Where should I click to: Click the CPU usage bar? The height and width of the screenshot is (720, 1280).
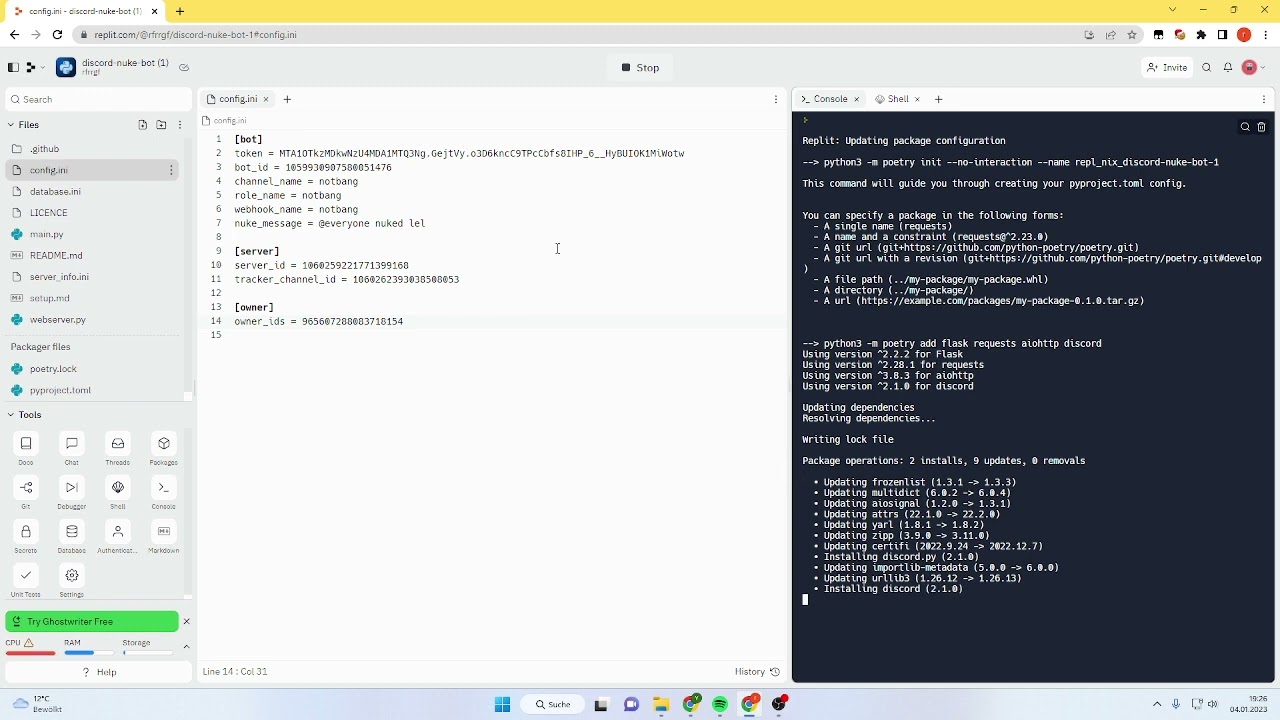tap(31, 653)
